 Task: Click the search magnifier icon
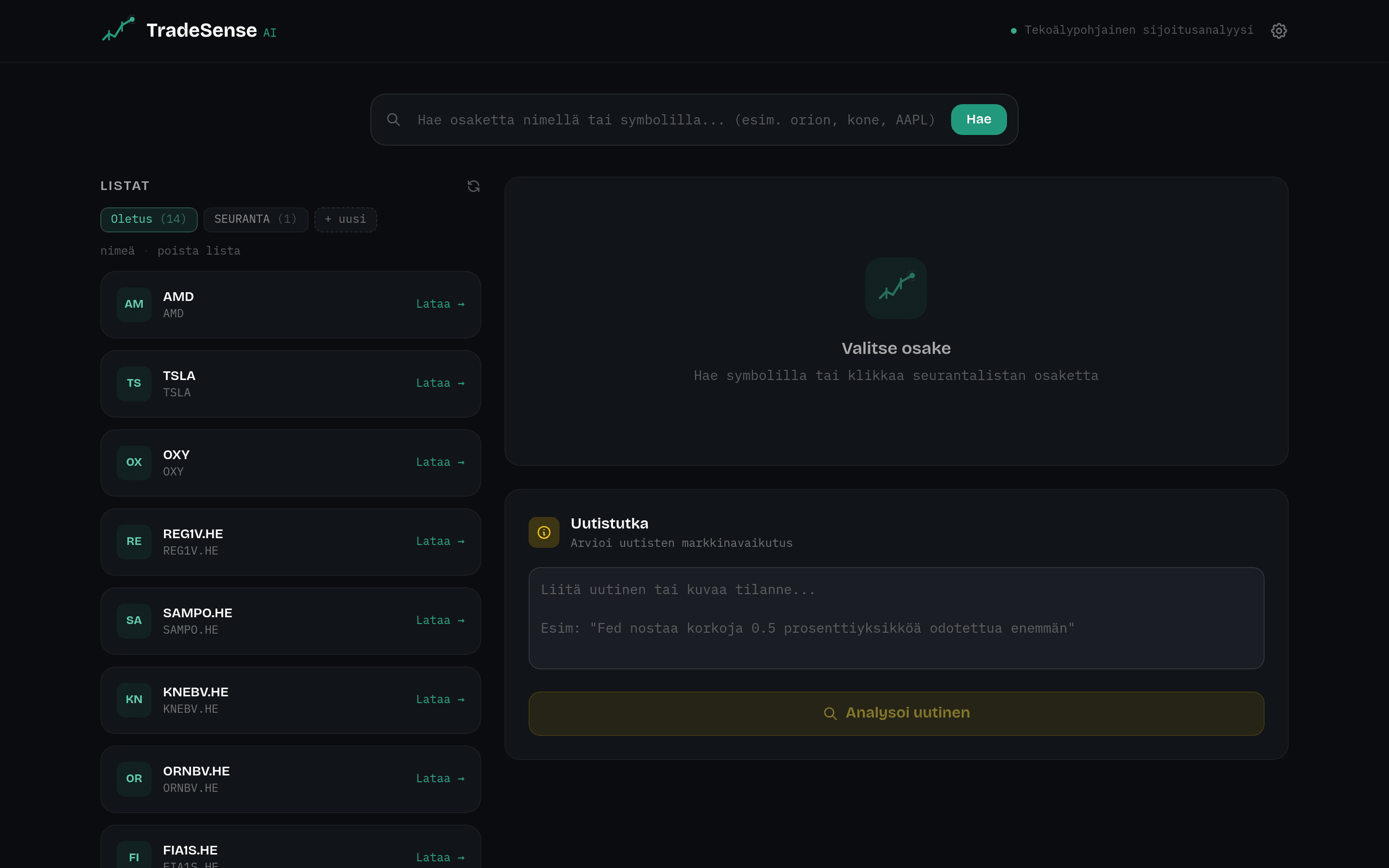pyautogui.click(x=393, y=120)
